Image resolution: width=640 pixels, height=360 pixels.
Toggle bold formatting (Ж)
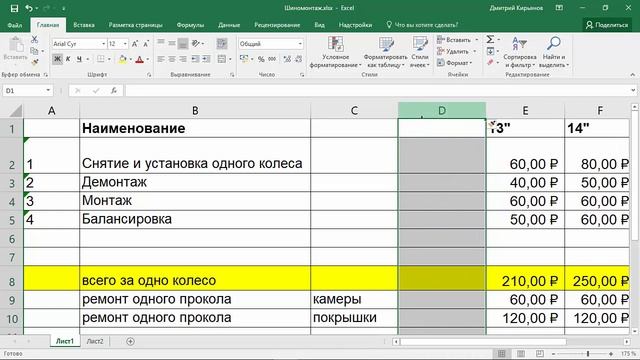pos(58,59)
